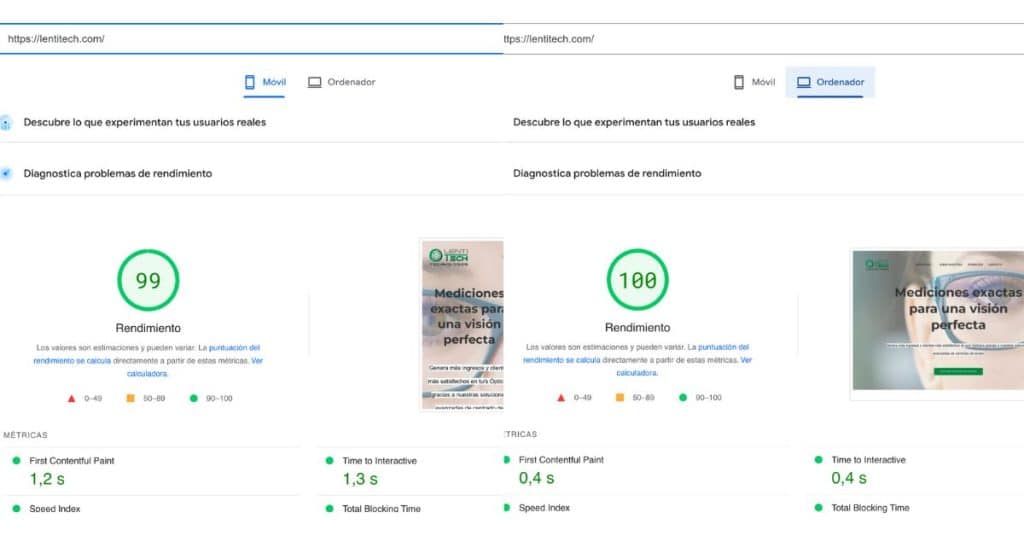The width and height of the screenshot is (1024, 536).
Task: Click the green circle 90–100 legend icon under score 99
Action: pos(193,398)
